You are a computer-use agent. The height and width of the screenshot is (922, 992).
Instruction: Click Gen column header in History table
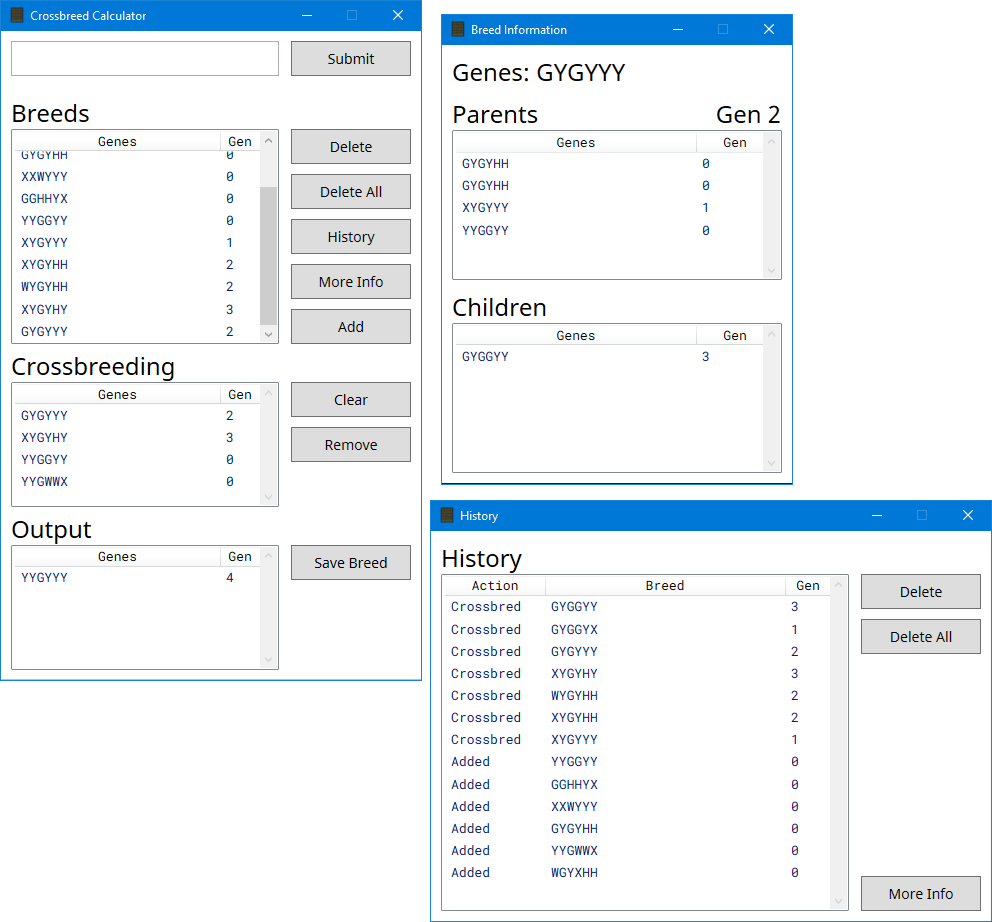pyautogui.click(x=807, y=585)
